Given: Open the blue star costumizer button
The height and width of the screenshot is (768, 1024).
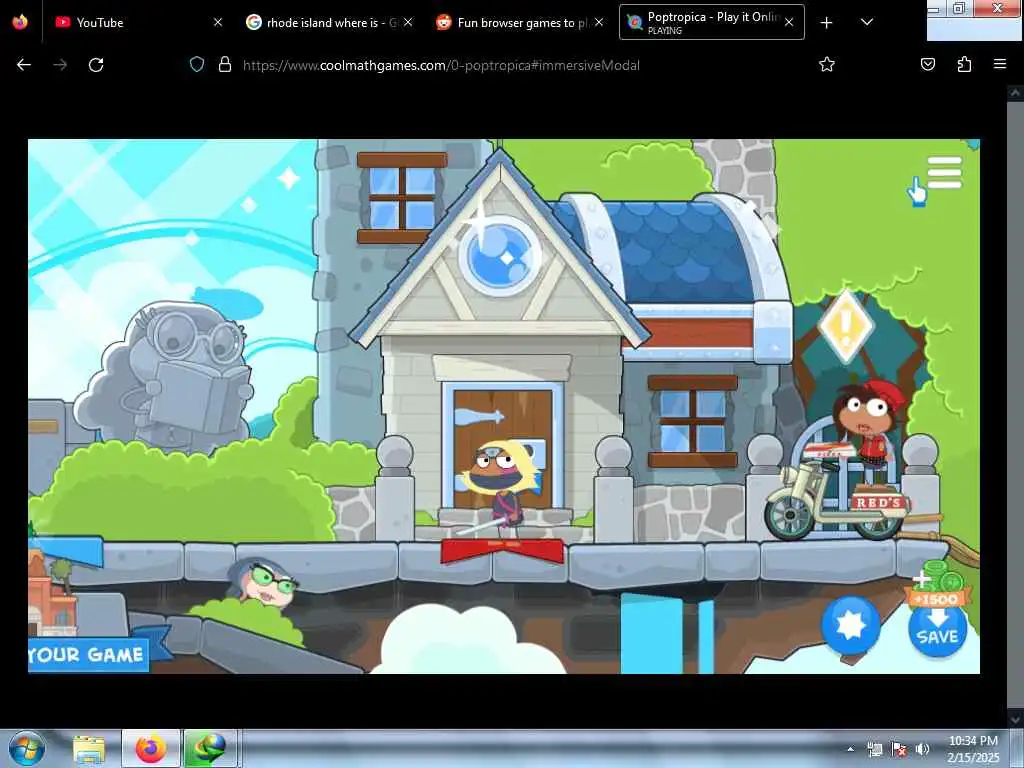Looking at the screenshot, I should coord(850,624).
